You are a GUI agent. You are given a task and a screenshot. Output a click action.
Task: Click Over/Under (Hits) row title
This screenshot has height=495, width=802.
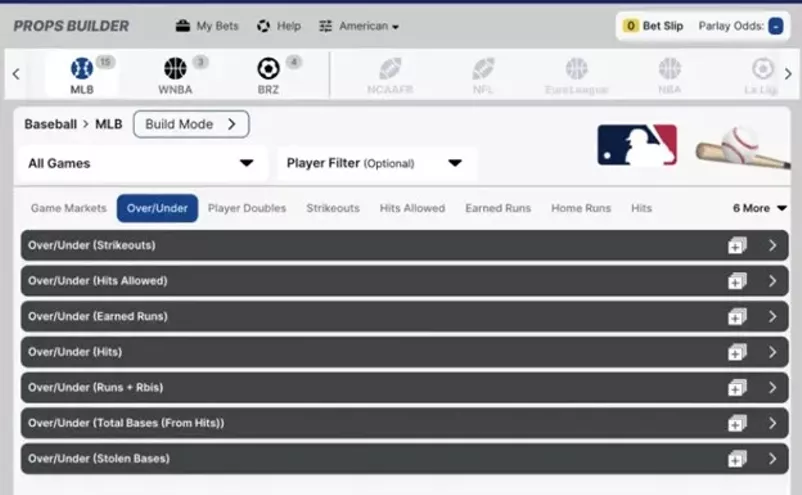pyautogui.click(x=75, y=352)
